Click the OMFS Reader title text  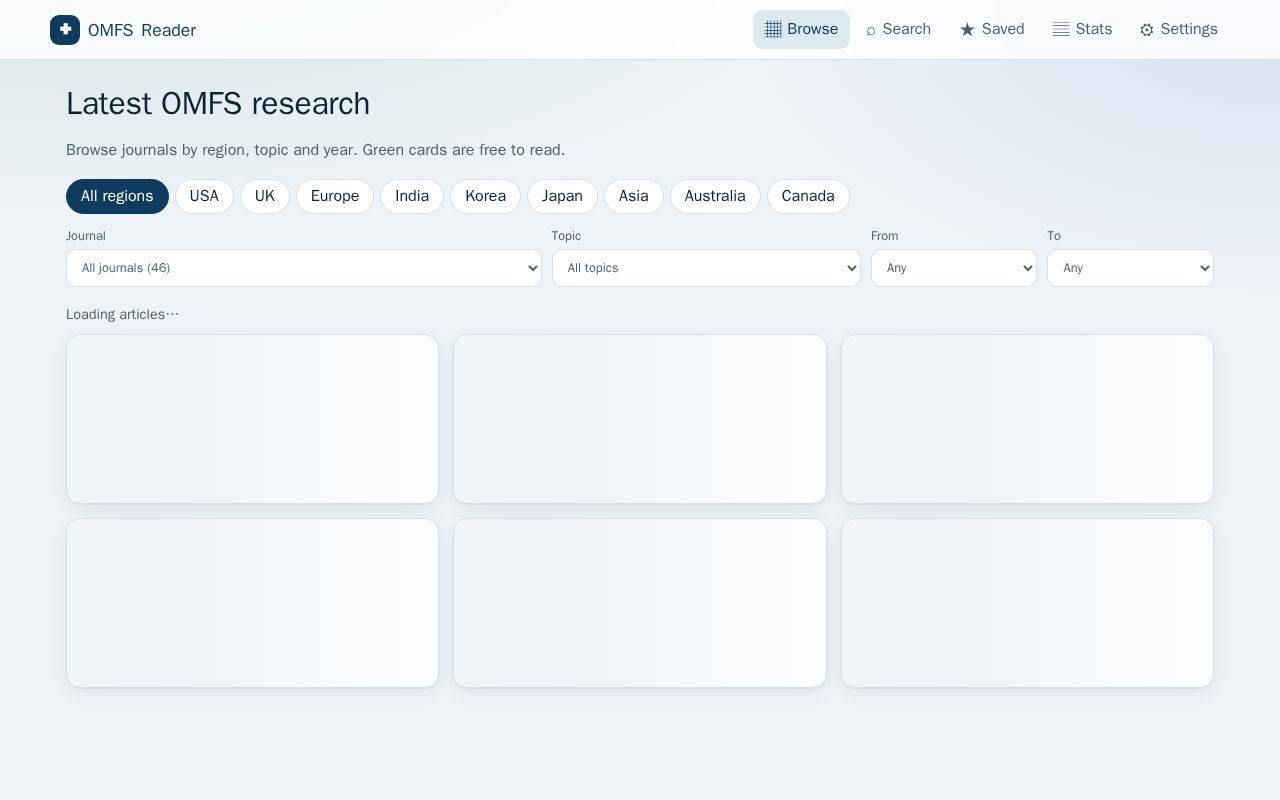142,30
